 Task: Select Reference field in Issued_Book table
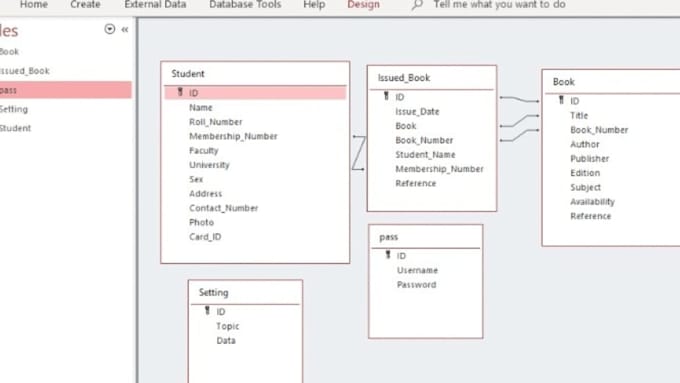click(x=416, y=183)
